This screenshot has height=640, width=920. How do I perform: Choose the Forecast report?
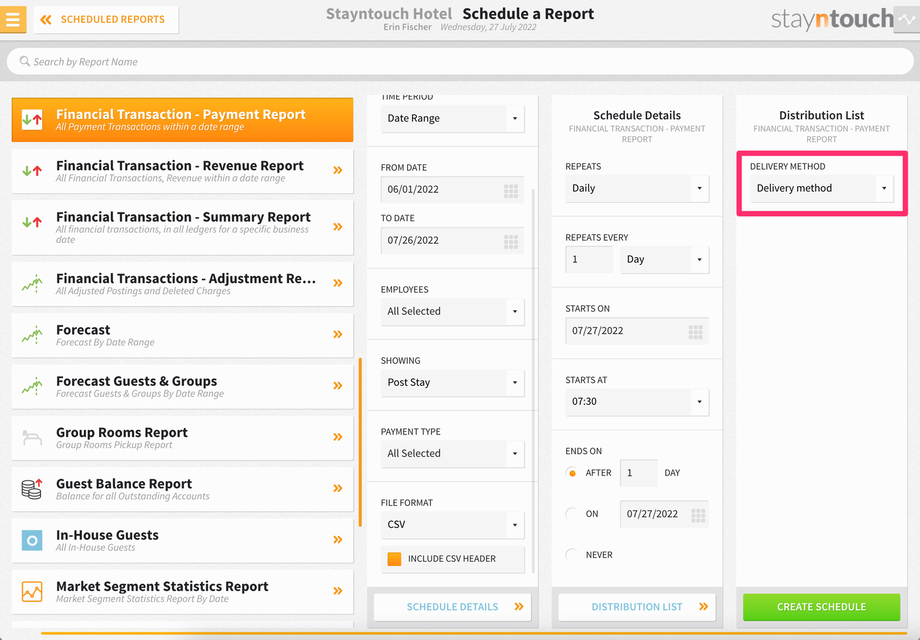point(182,335)
